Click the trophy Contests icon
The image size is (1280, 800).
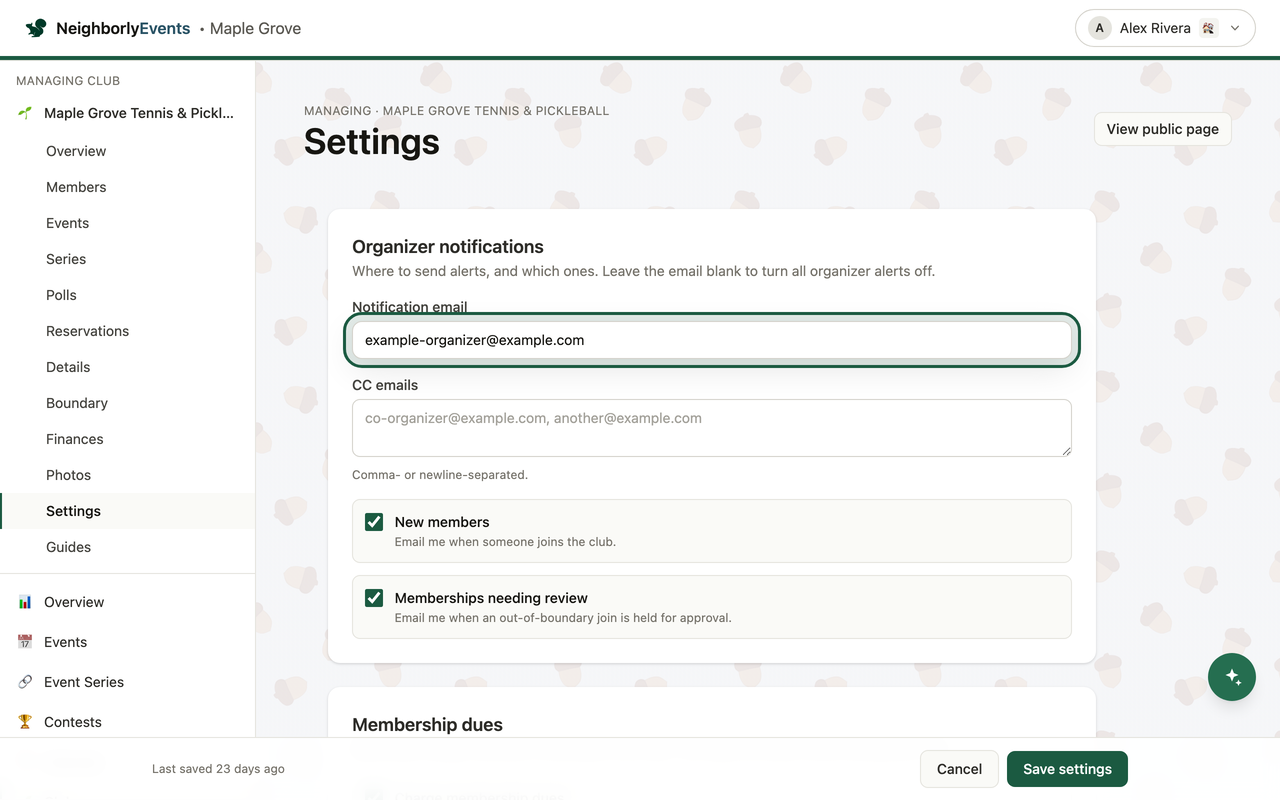(25, 722)
